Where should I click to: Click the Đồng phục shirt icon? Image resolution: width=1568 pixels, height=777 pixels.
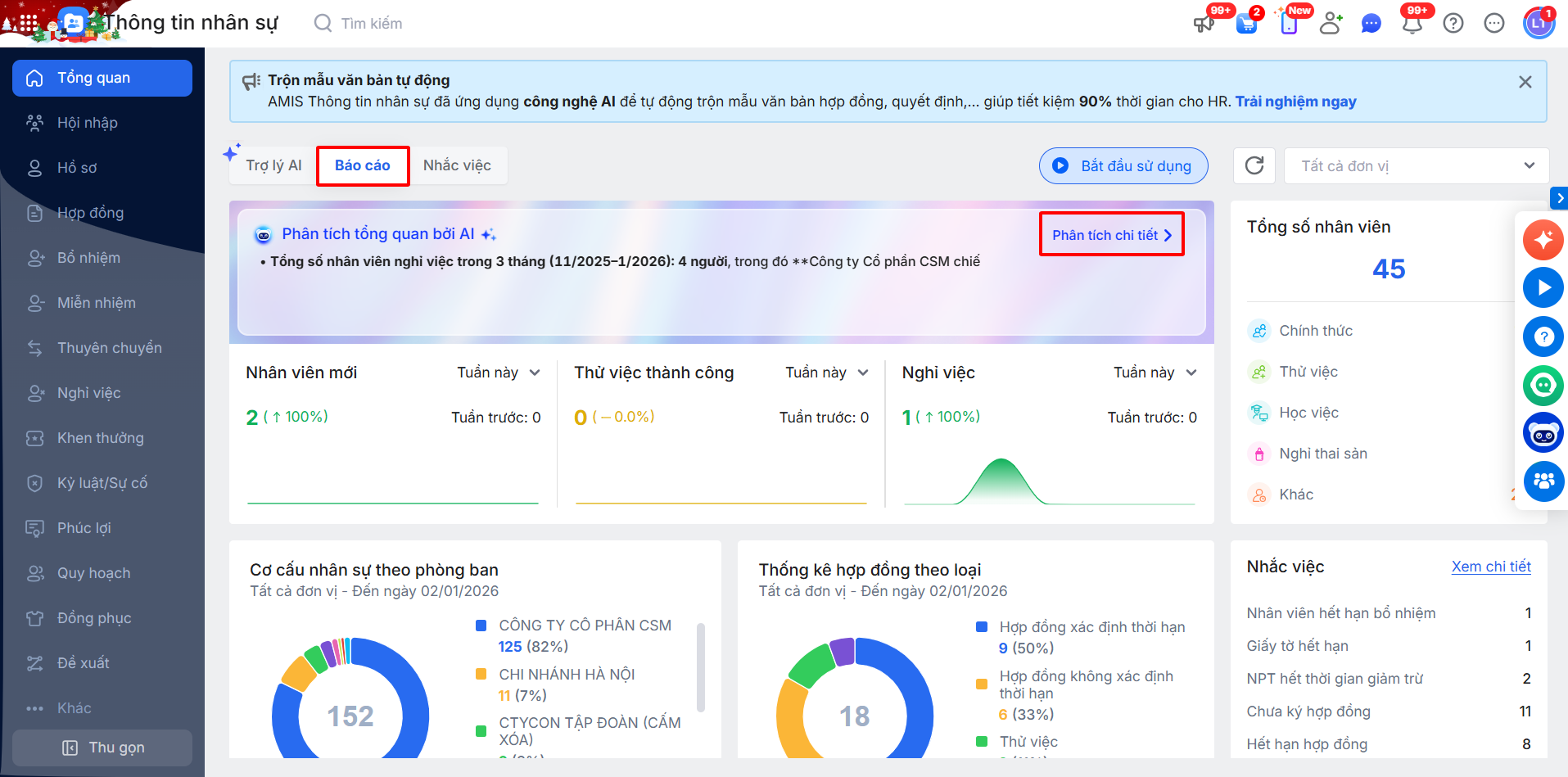[x=35, y=618]
